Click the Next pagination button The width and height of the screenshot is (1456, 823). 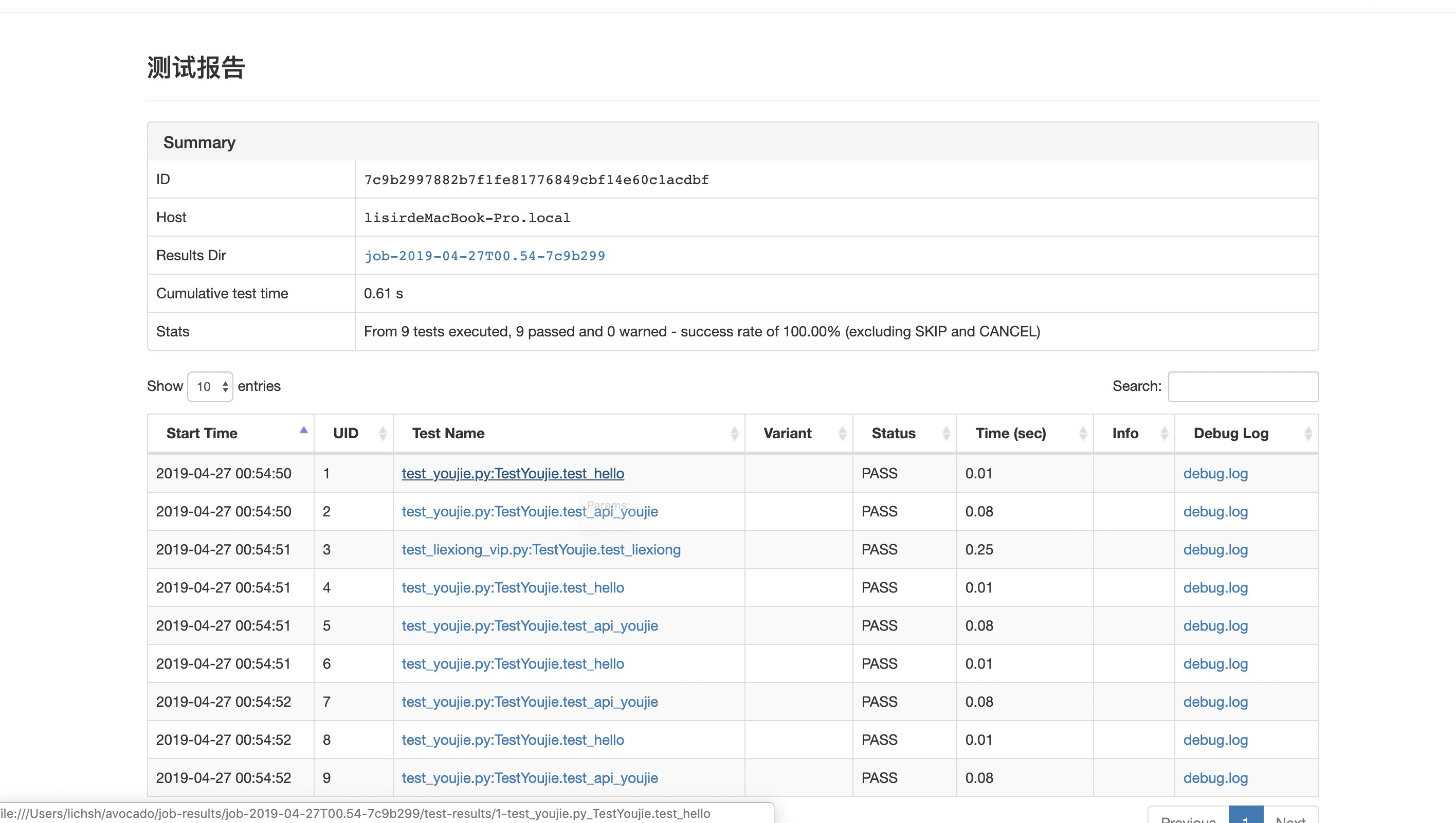point(1290,817)
